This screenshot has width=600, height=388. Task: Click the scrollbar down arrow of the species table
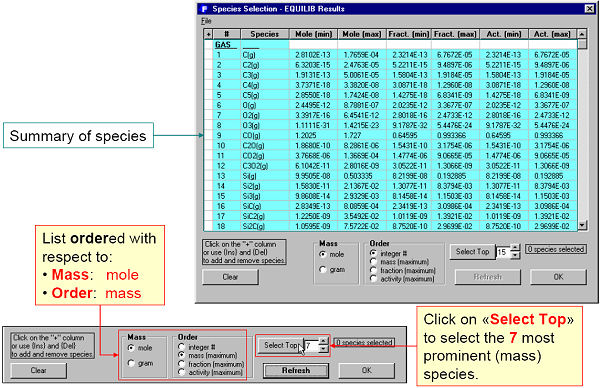582,225
